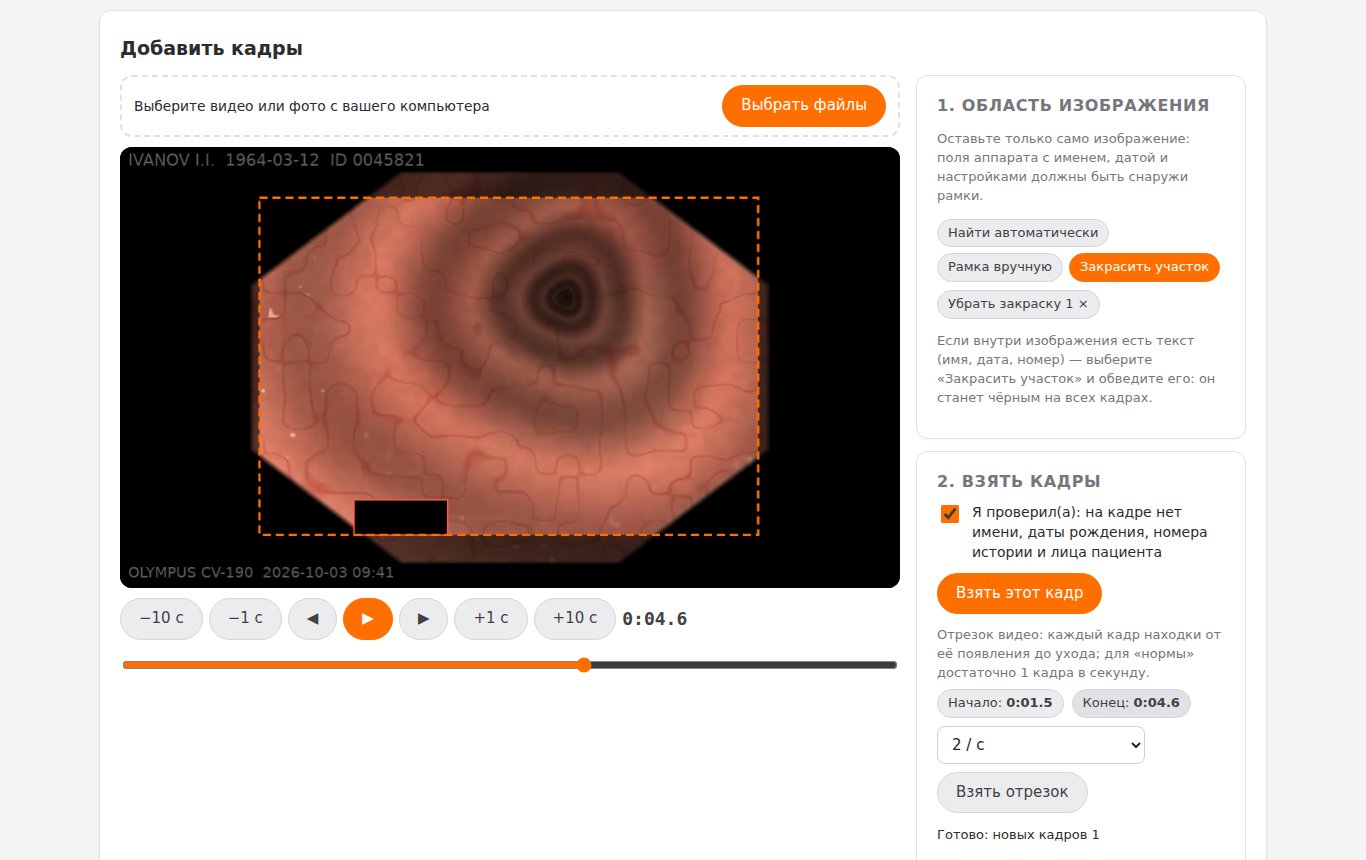Click the 'OLYMPUS CV-190' device overlay text
Image resolution: width=1366 pixels, height=860 pixels.
(191, 573)
